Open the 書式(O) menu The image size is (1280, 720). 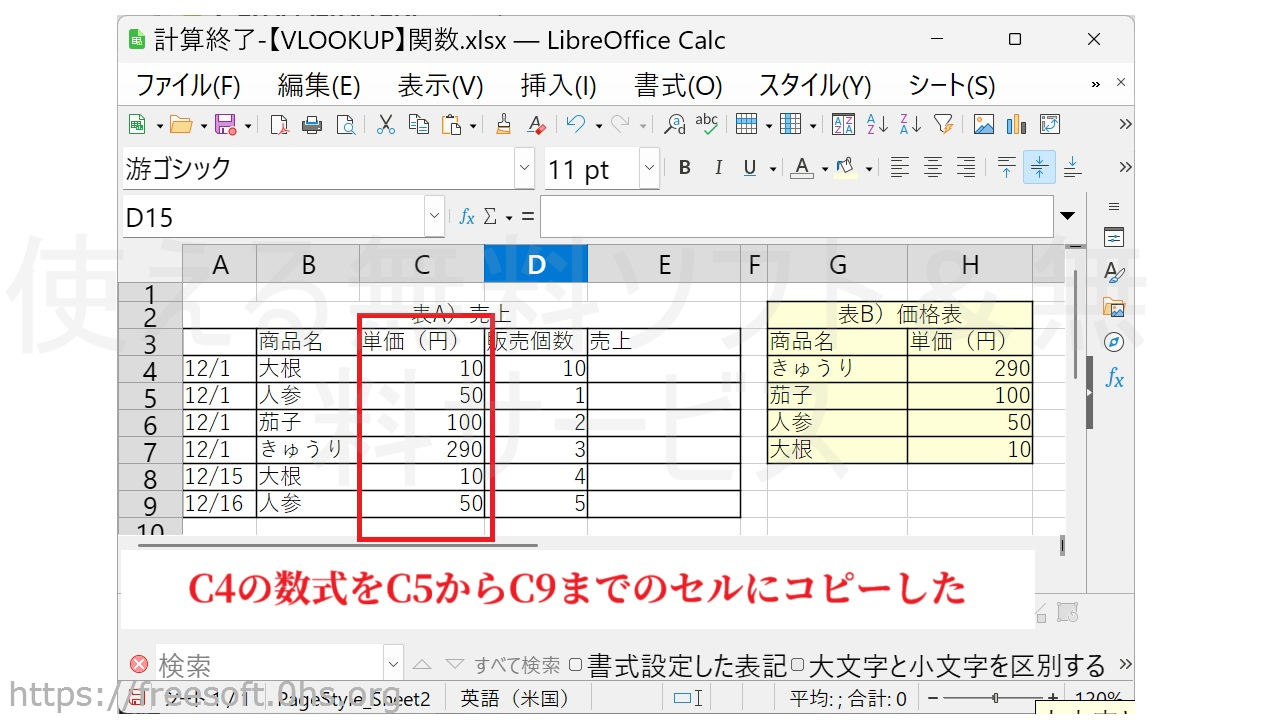(678, 86)
